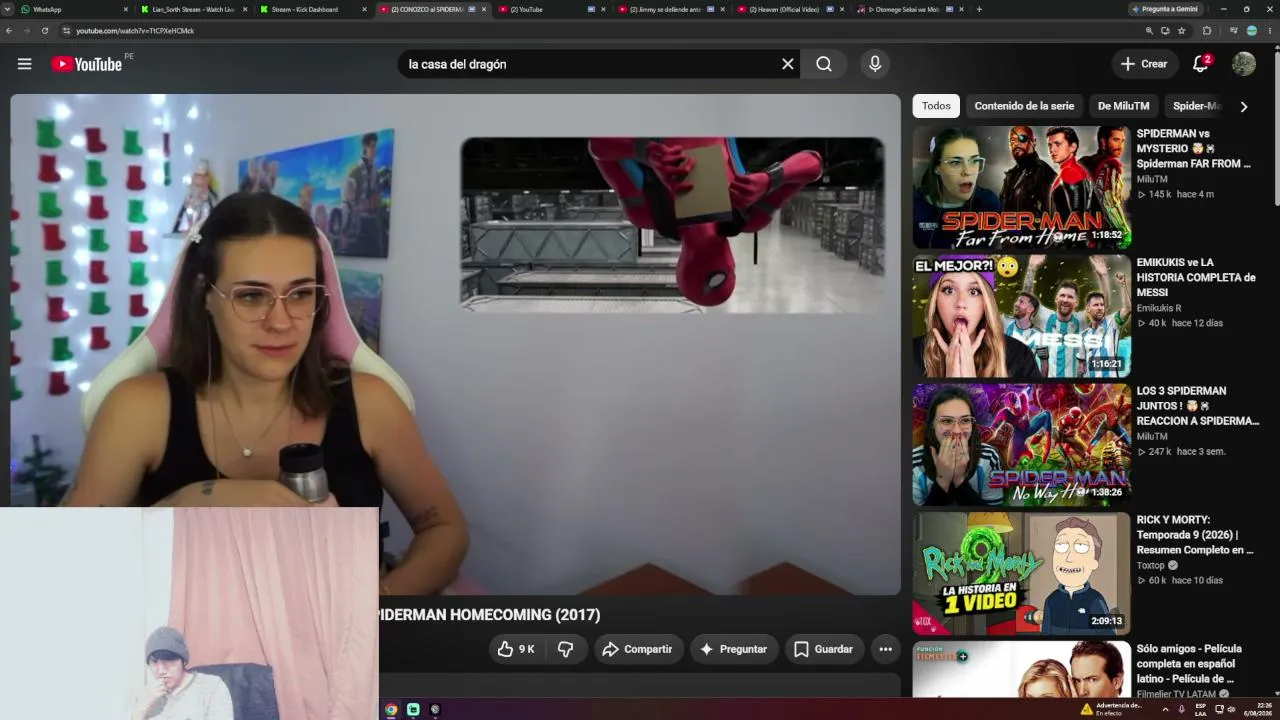1280x720 pixels.
Task: Open the Spider-Man No Way Home thumbnail
Action: [x=1021, y=445]
